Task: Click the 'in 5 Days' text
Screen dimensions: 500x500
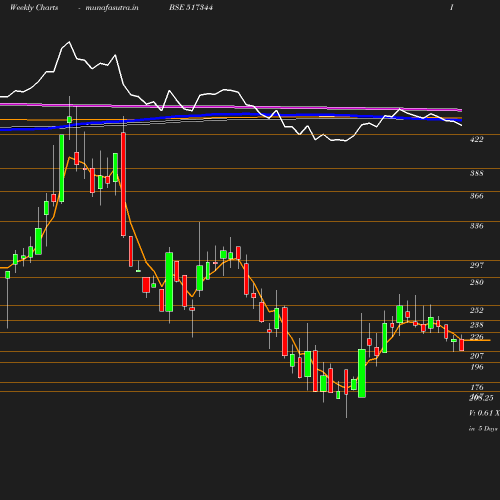Action: (x=483, y=429)
